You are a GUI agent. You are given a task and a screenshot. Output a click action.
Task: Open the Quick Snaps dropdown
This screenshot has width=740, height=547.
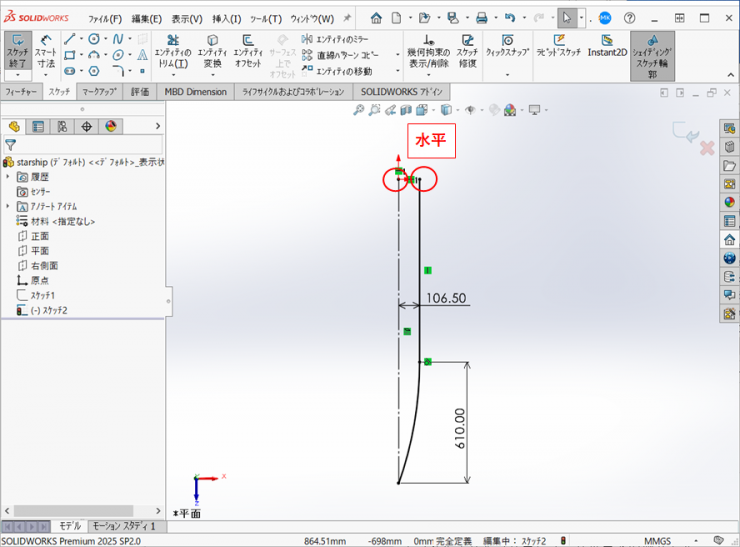point(509,46)
